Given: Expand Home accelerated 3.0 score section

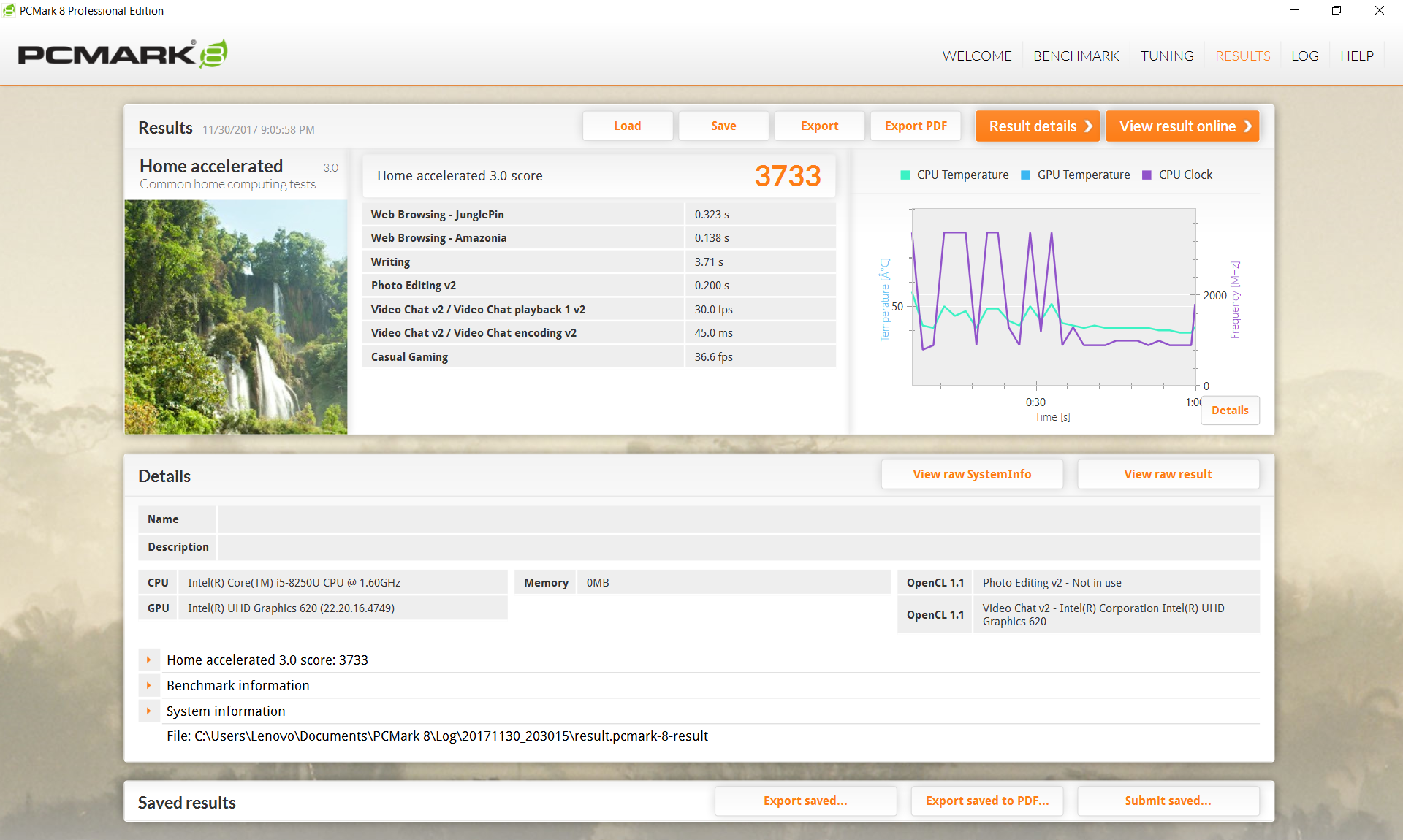Looking at the screenshot, I should point(148,660).
